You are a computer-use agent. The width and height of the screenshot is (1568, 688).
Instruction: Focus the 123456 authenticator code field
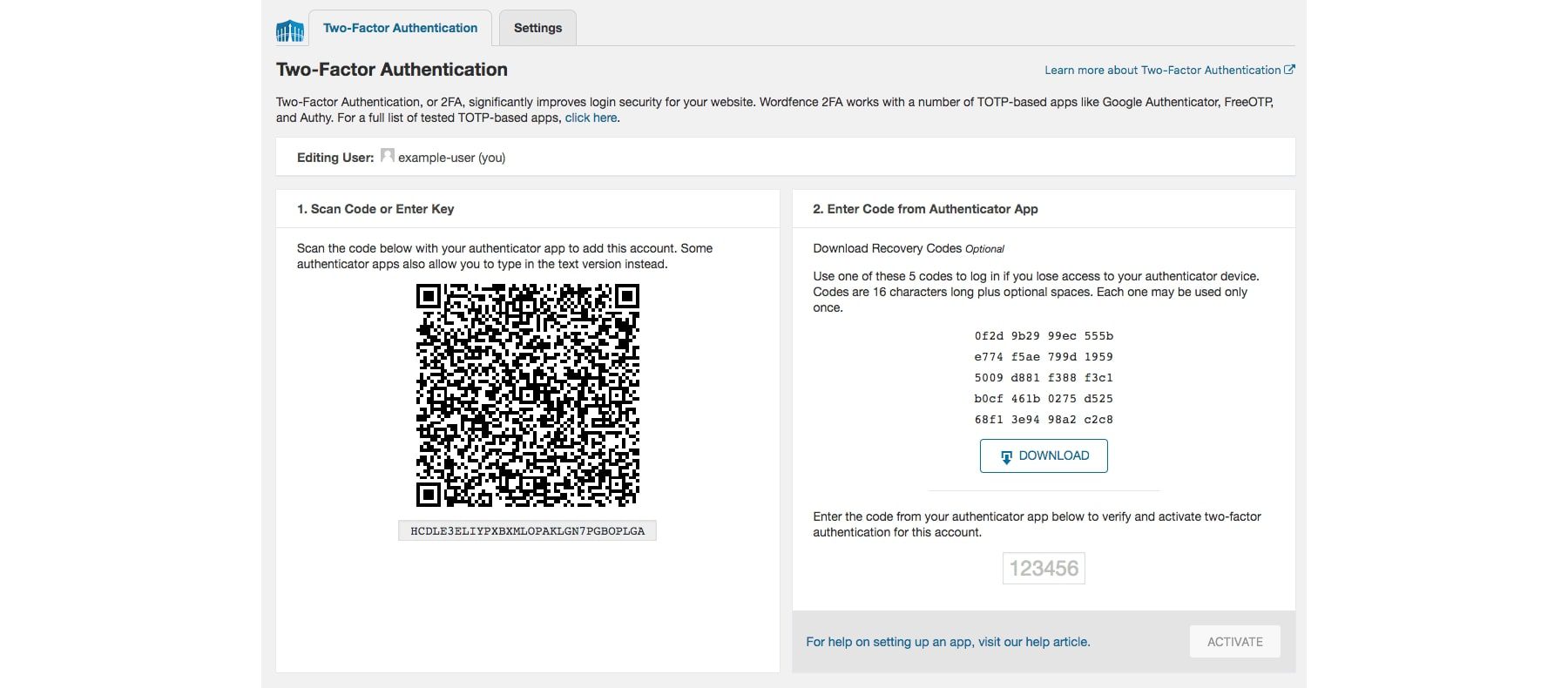coord(1044,569)
